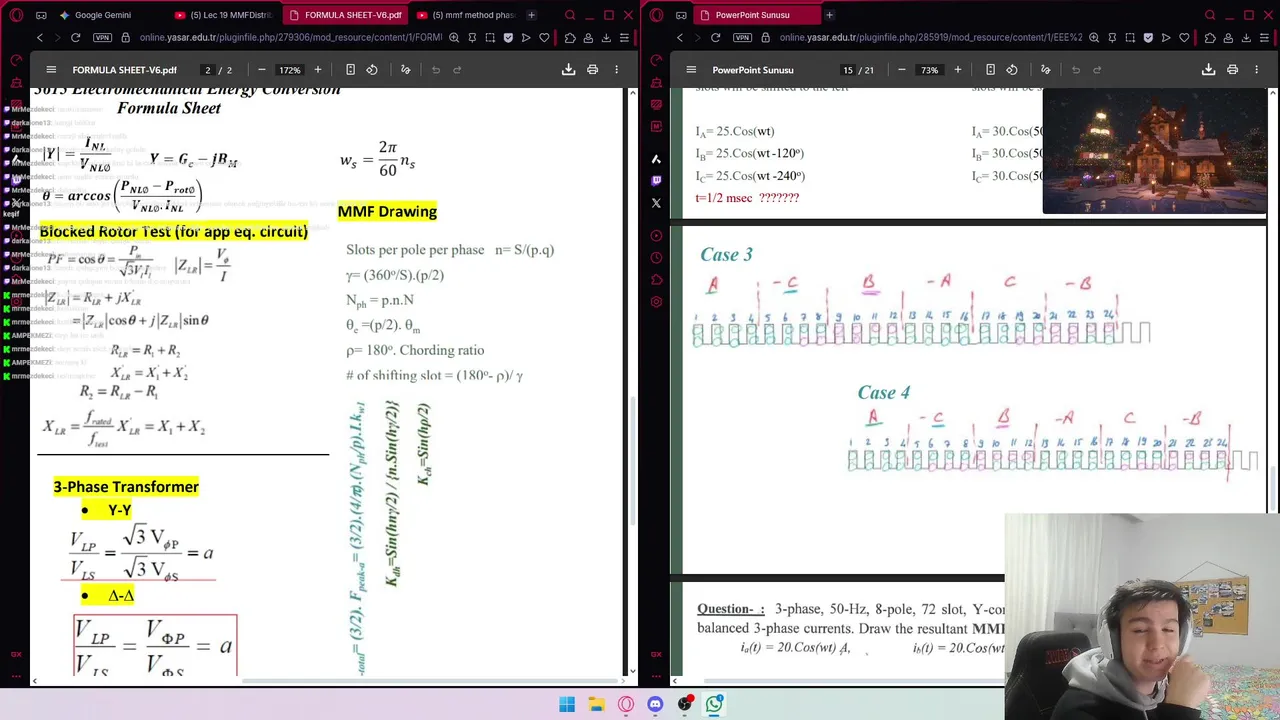Go back in the left browser window

pyautogui.click(x=40, y=38)
